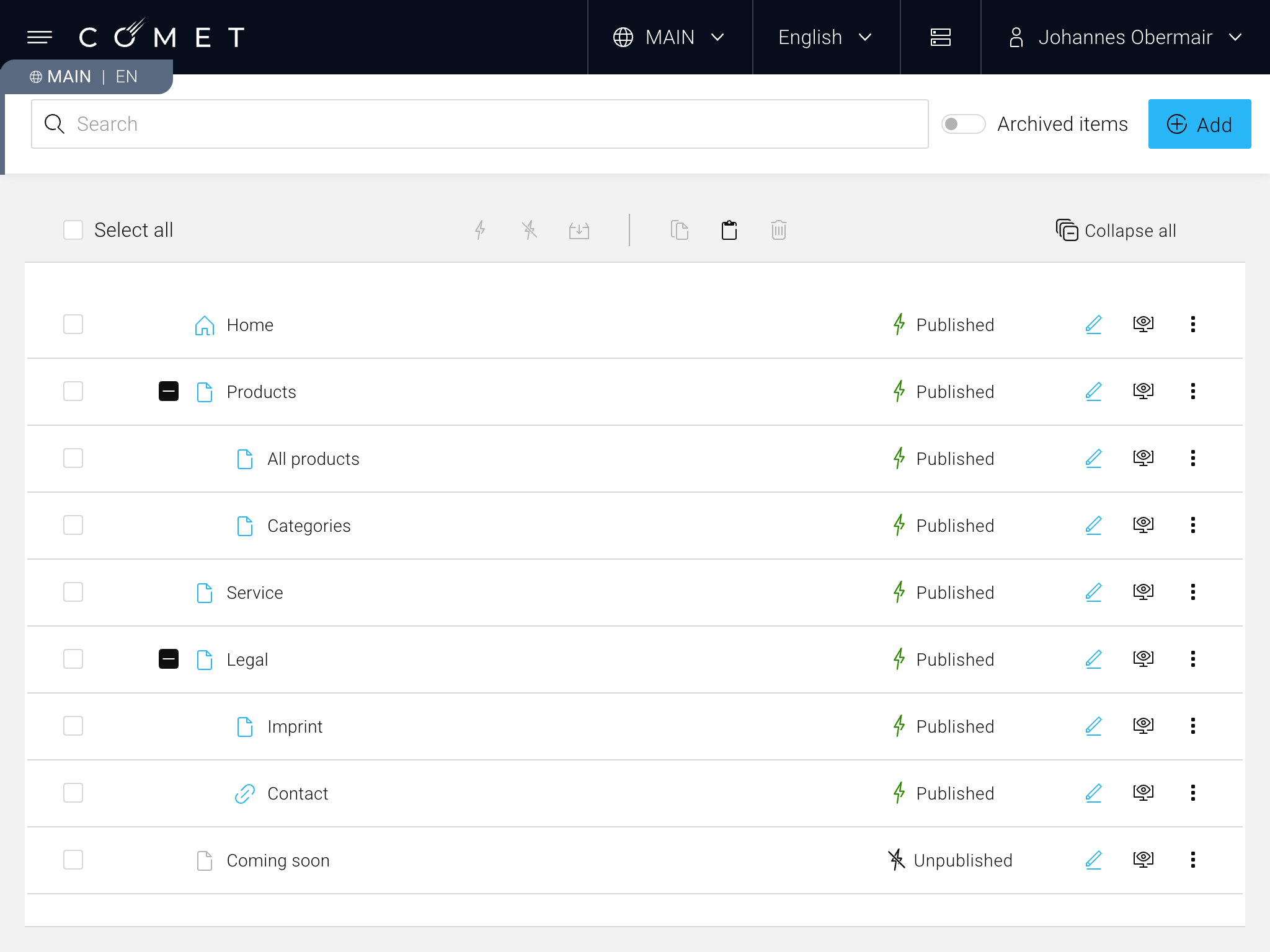This screenshot has height=952, width=1270.
Task: Open the English language dropdown
Action: click(x=825, y=37)
